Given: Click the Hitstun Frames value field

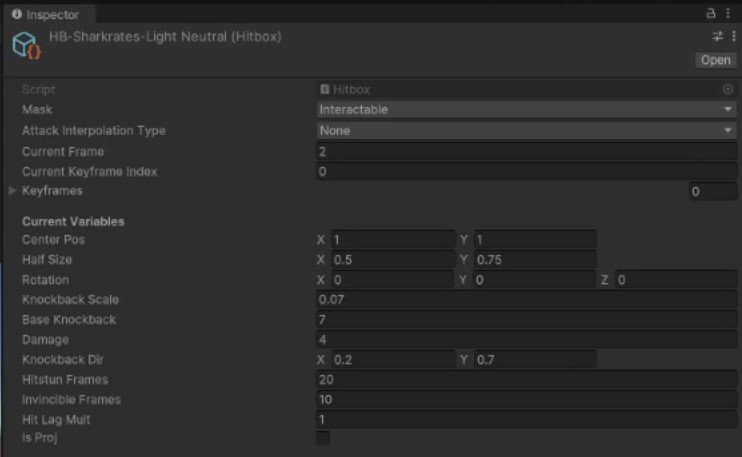Looking at the screenshot, I should 526,380.
